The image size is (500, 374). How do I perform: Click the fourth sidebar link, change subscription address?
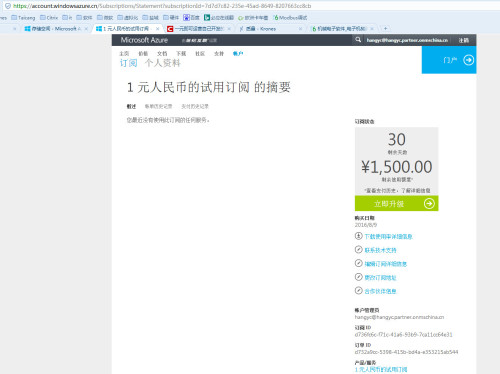380,278
